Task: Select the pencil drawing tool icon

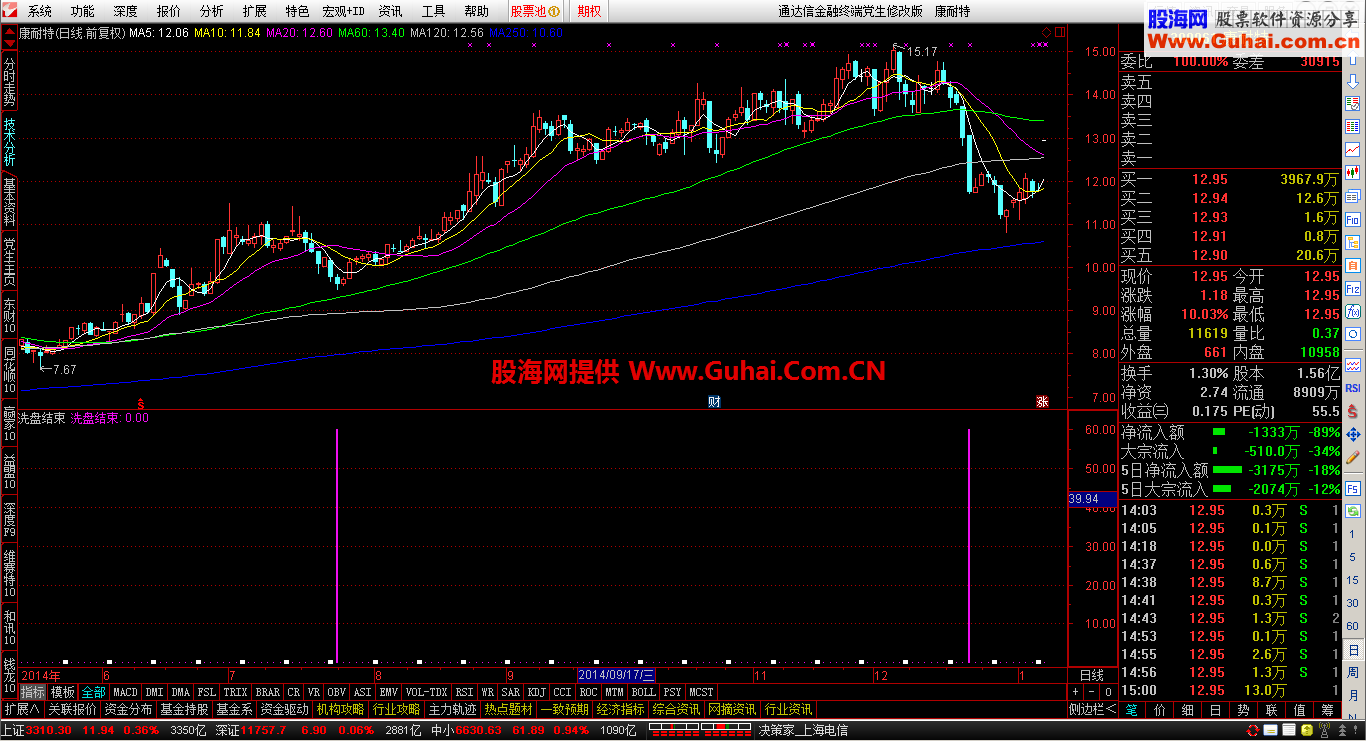Action: [1353, 457]
